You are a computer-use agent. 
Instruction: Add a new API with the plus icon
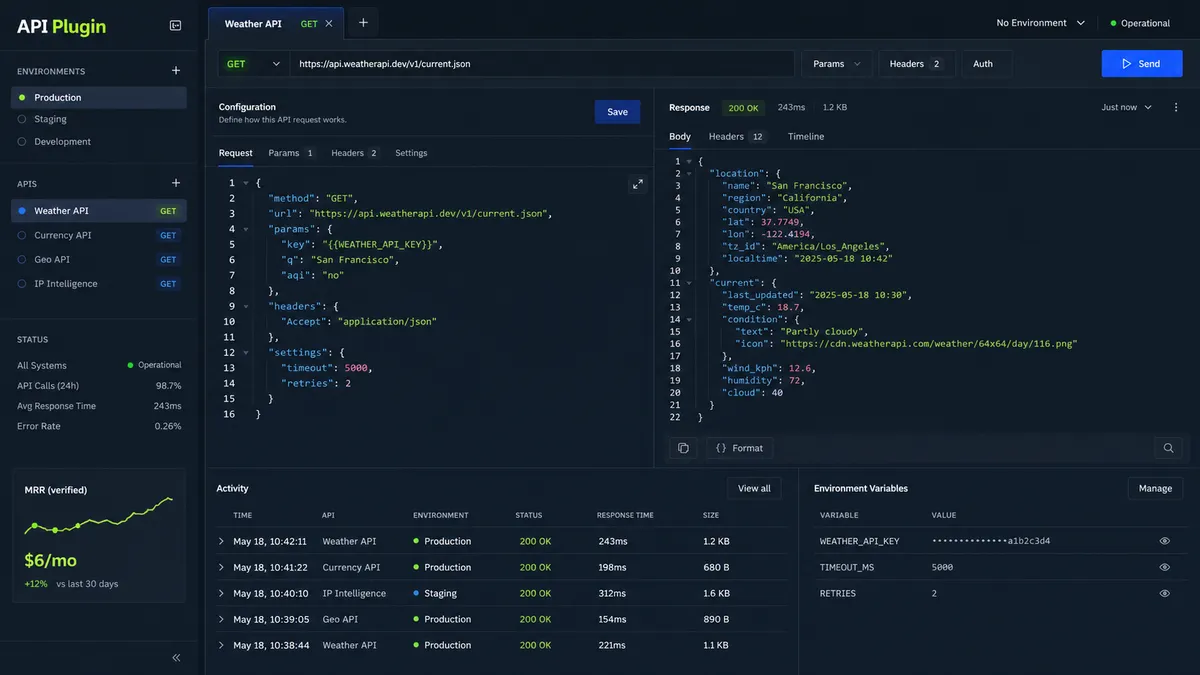pos(176,183)
